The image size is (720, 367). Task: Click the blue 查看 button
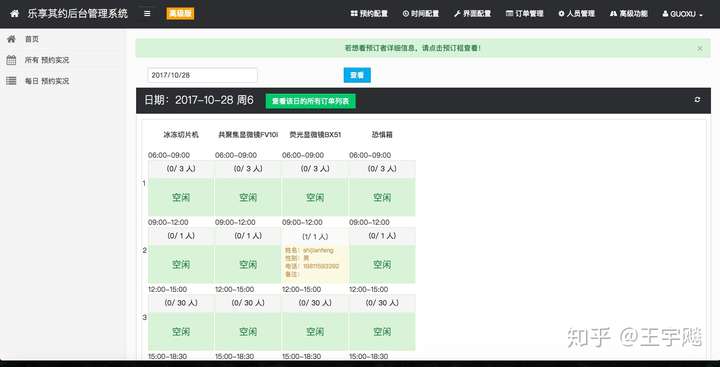tap(357, 75)
